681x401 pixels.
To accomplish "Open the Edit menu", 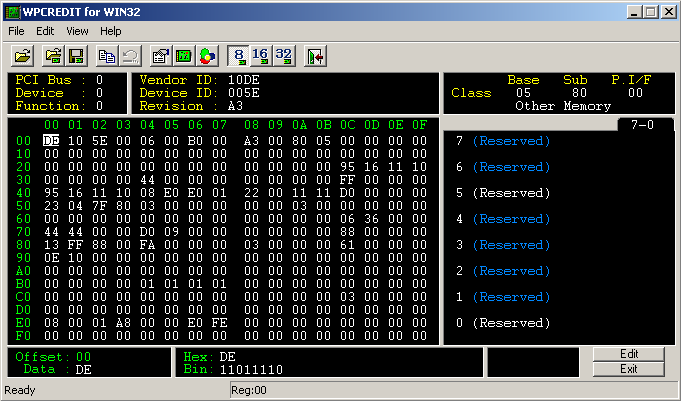I will (45, 31).
